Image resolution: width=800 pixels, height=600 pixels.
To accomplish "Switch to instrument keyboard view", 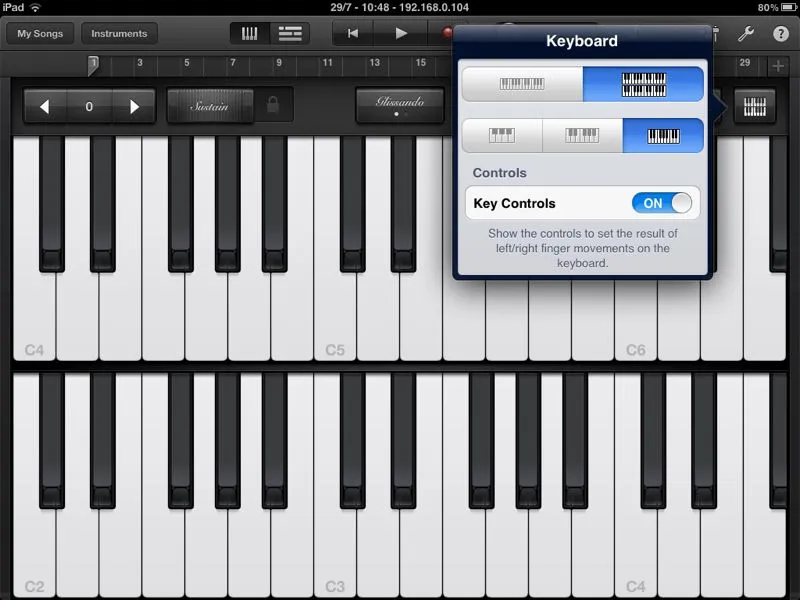I will click(x=250, y=33).
